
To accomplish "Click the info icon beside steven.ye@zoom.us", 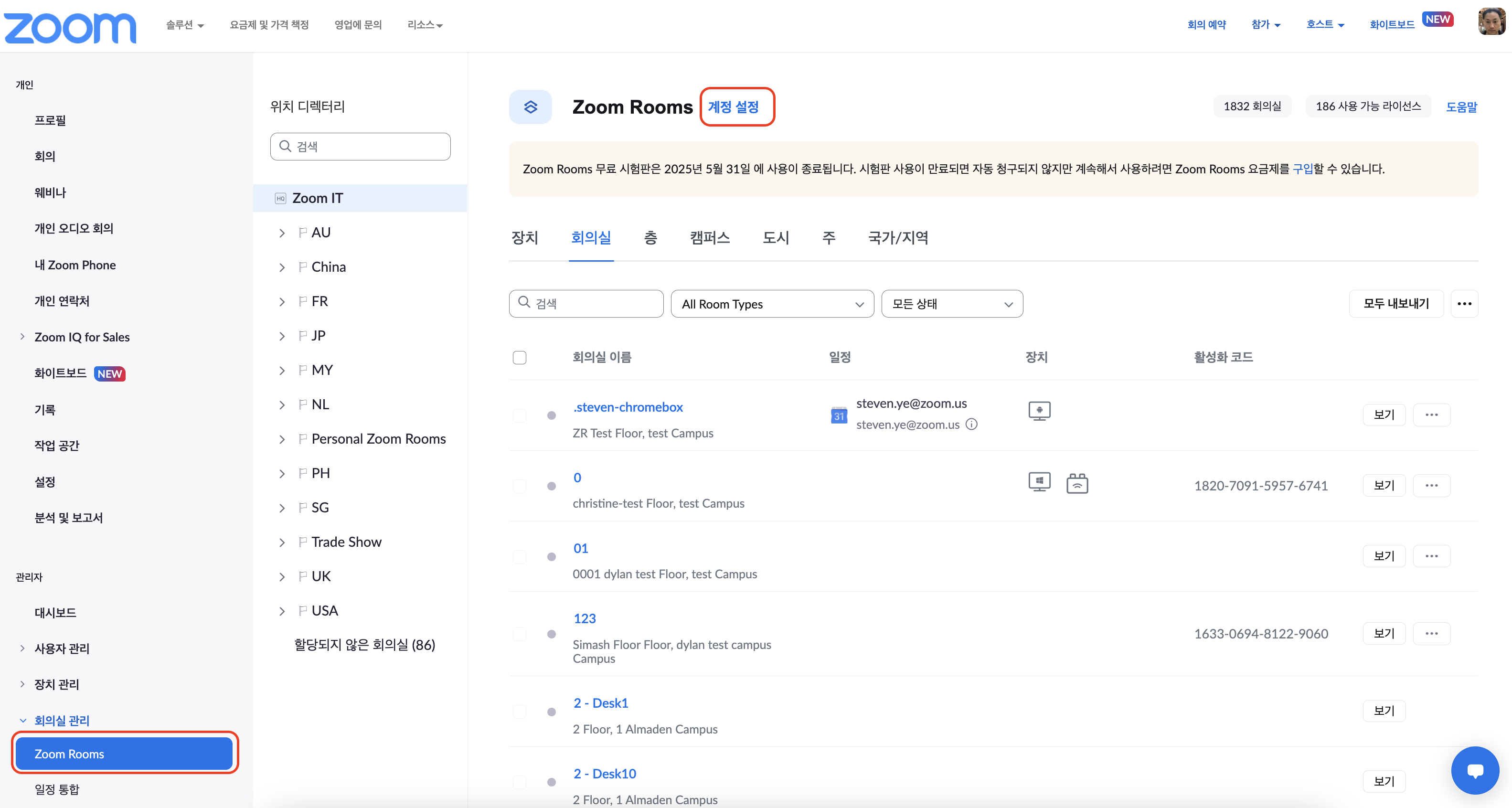I will [x=971, y=424].
